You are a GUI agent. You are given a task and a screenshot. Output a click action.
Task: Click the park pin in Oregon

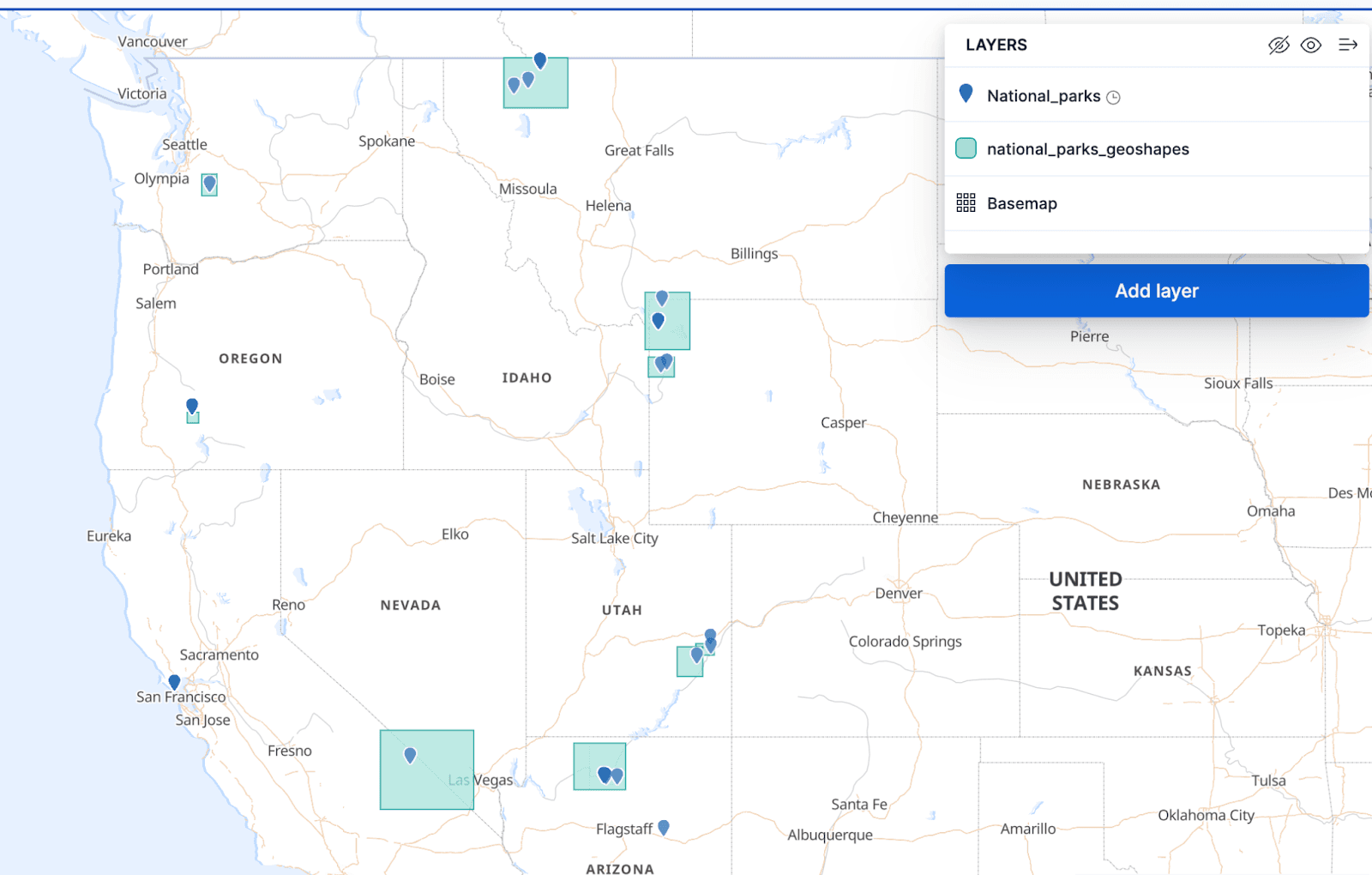[192, 406]
